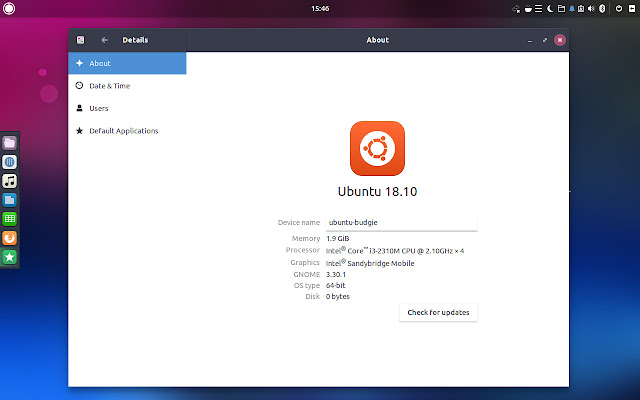Launch the green star app in dock
Image resolution: width=640 pixels, height=400 pixels.
pyautogui.click(x=9, y=257)
